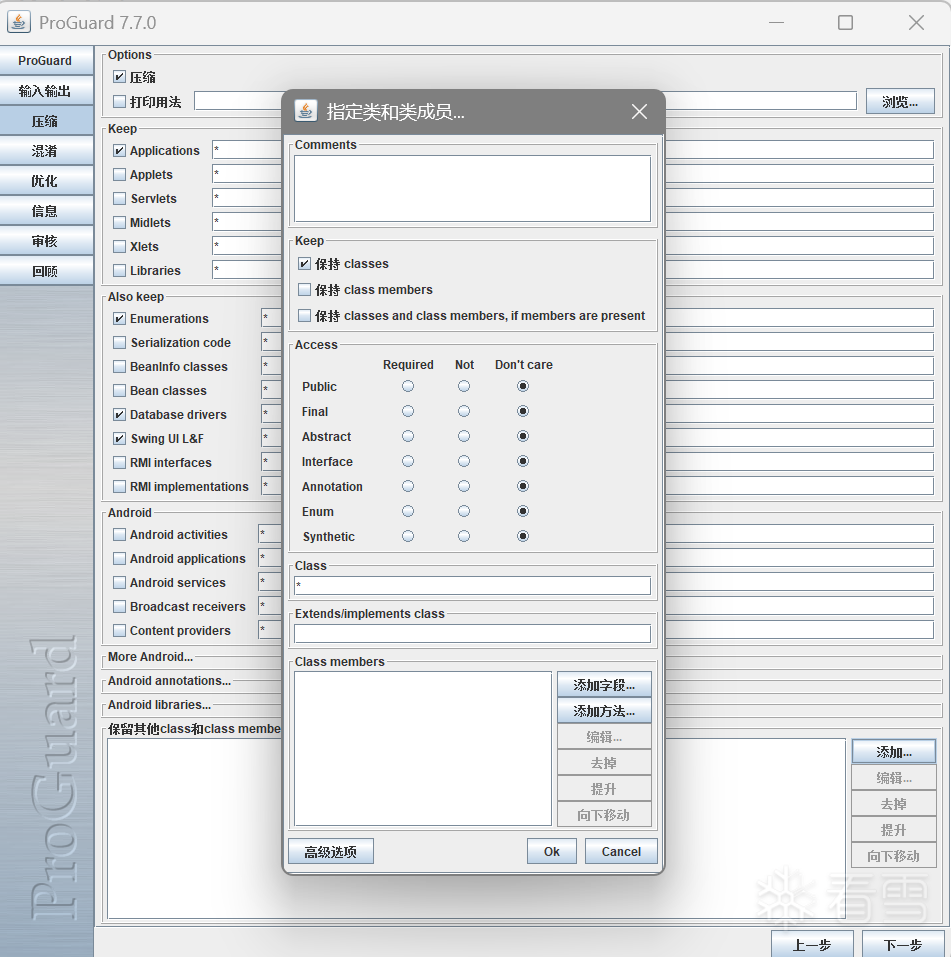Enable the Libraries checkbox
951x957 pixels.
click(x=120, y=270)
